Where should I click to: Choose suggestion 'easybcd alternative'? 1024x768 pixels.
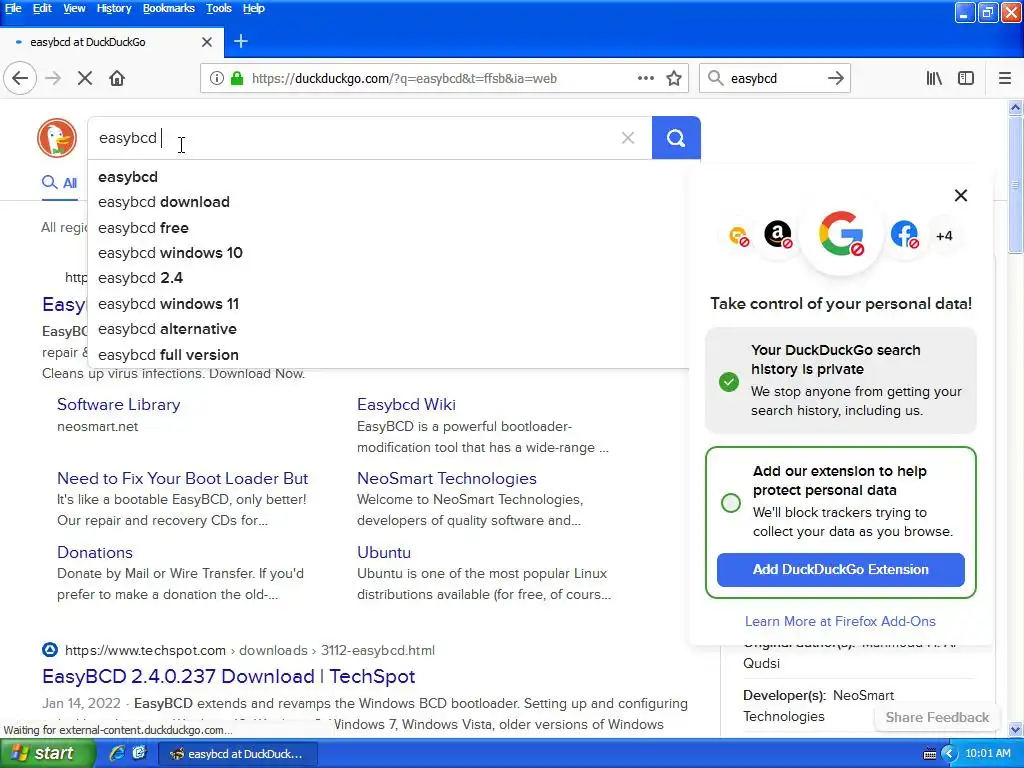tap(389, 329)
